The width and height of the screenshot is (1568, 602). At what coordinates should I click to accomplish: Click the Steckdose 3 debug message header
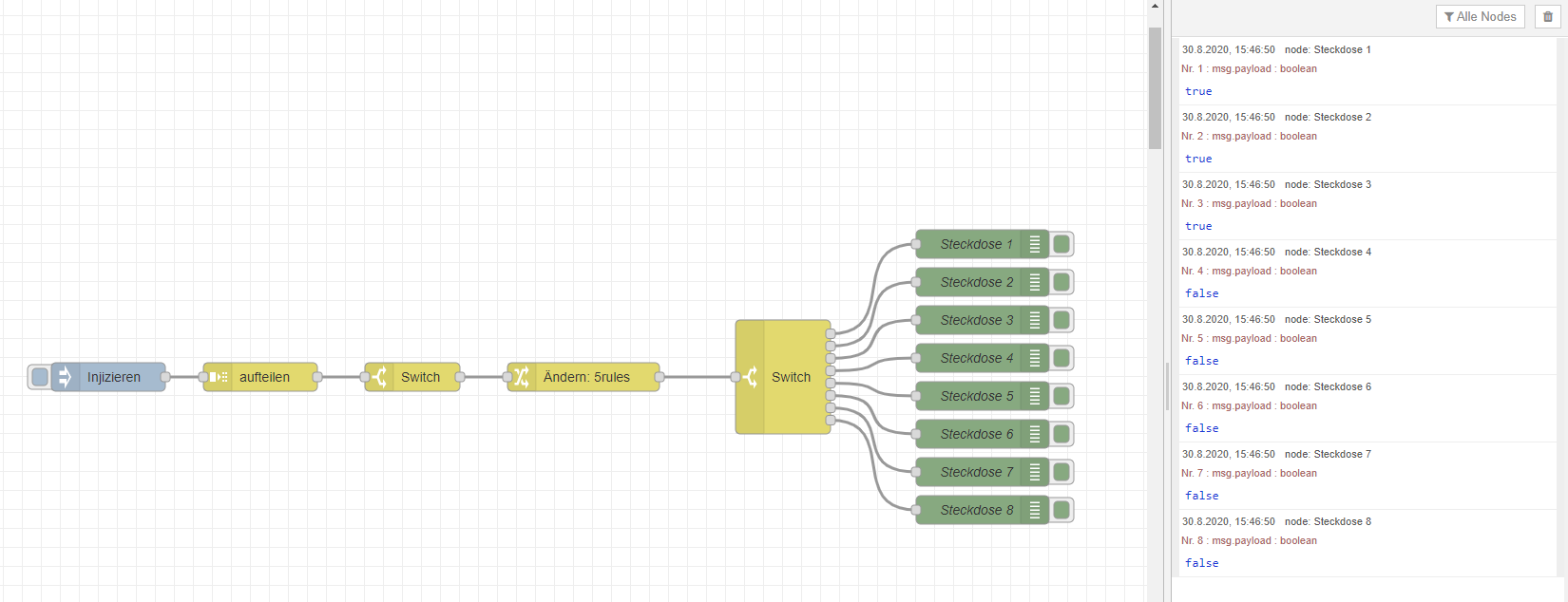point(1276,184)
